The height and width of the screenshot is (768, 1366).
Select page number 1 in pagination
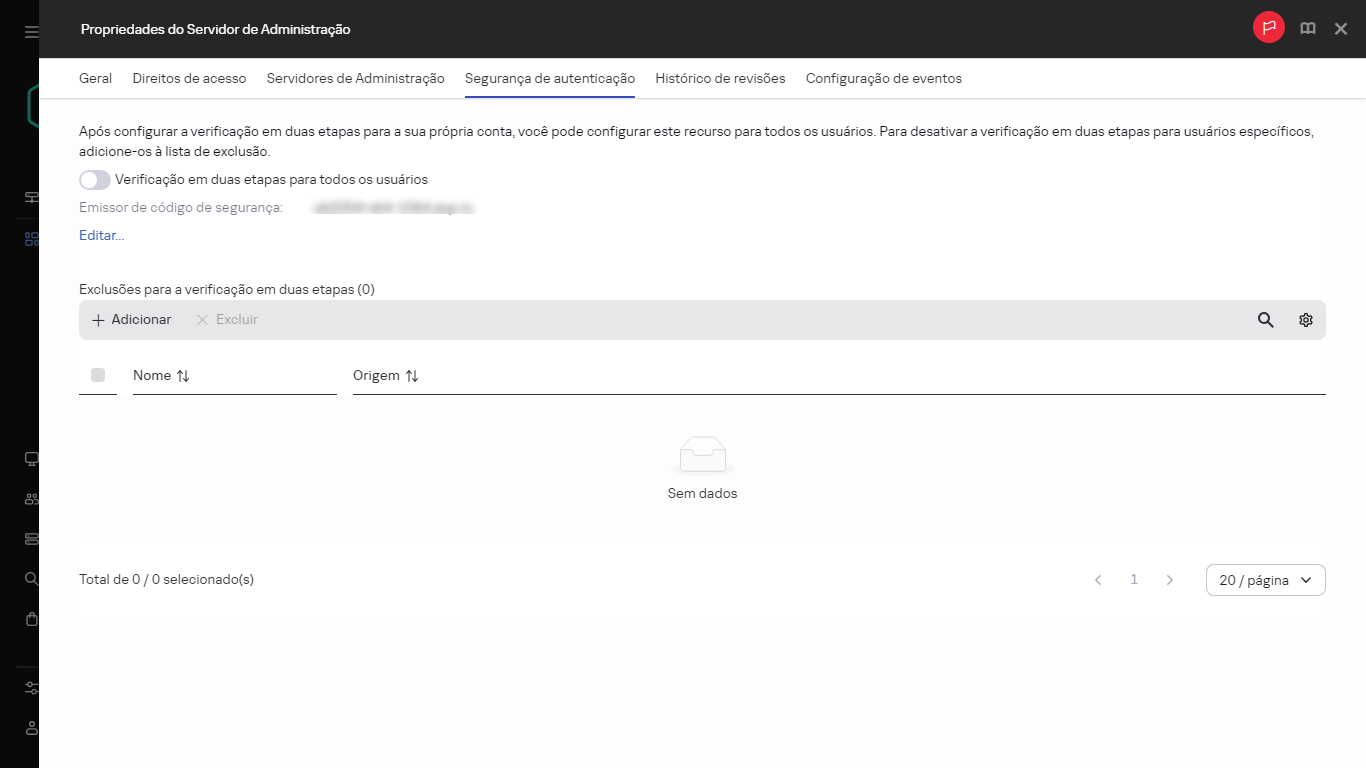point(1134,580)
